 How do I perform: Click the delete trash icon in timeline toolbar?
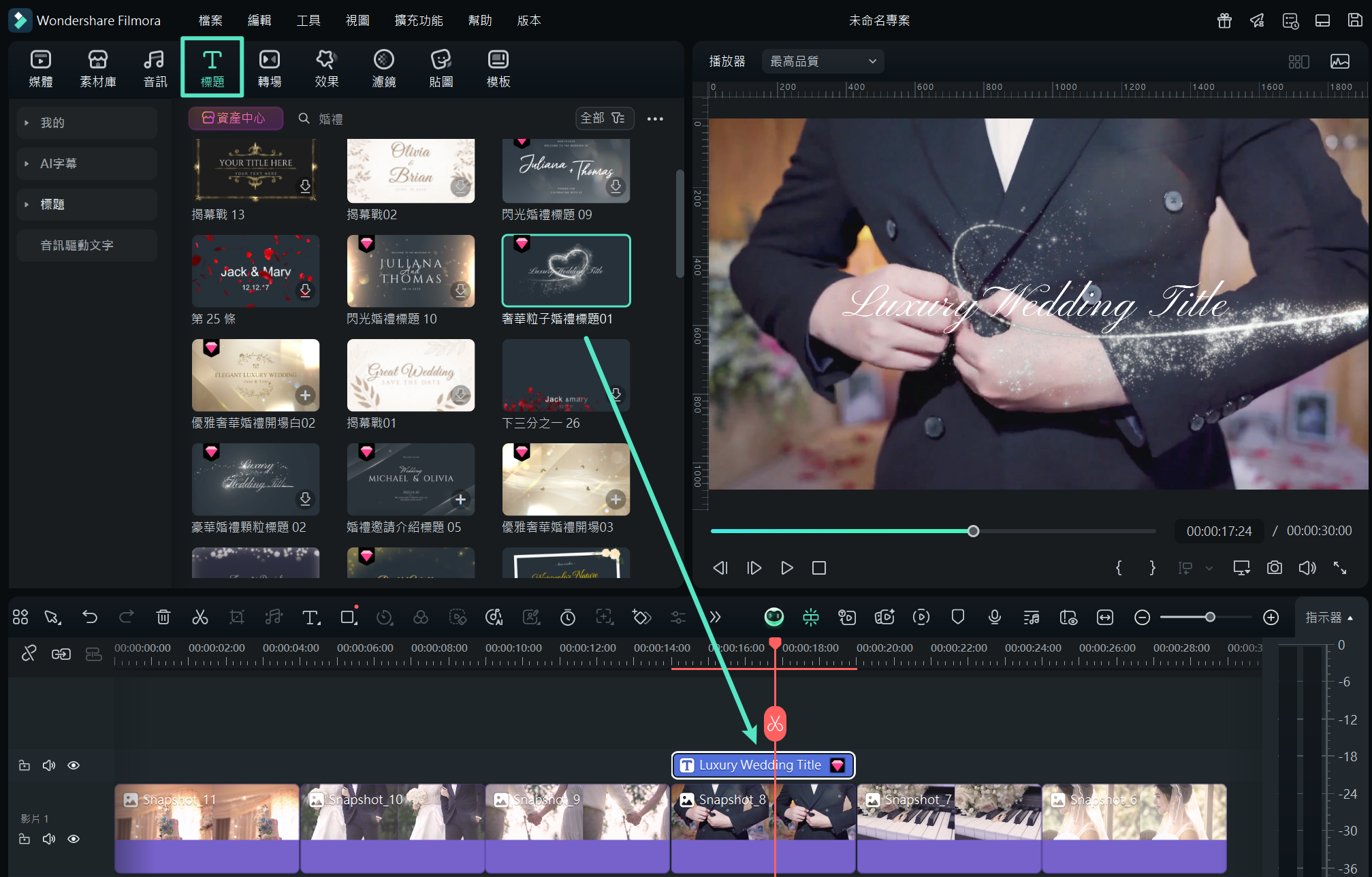click(163, 617)
